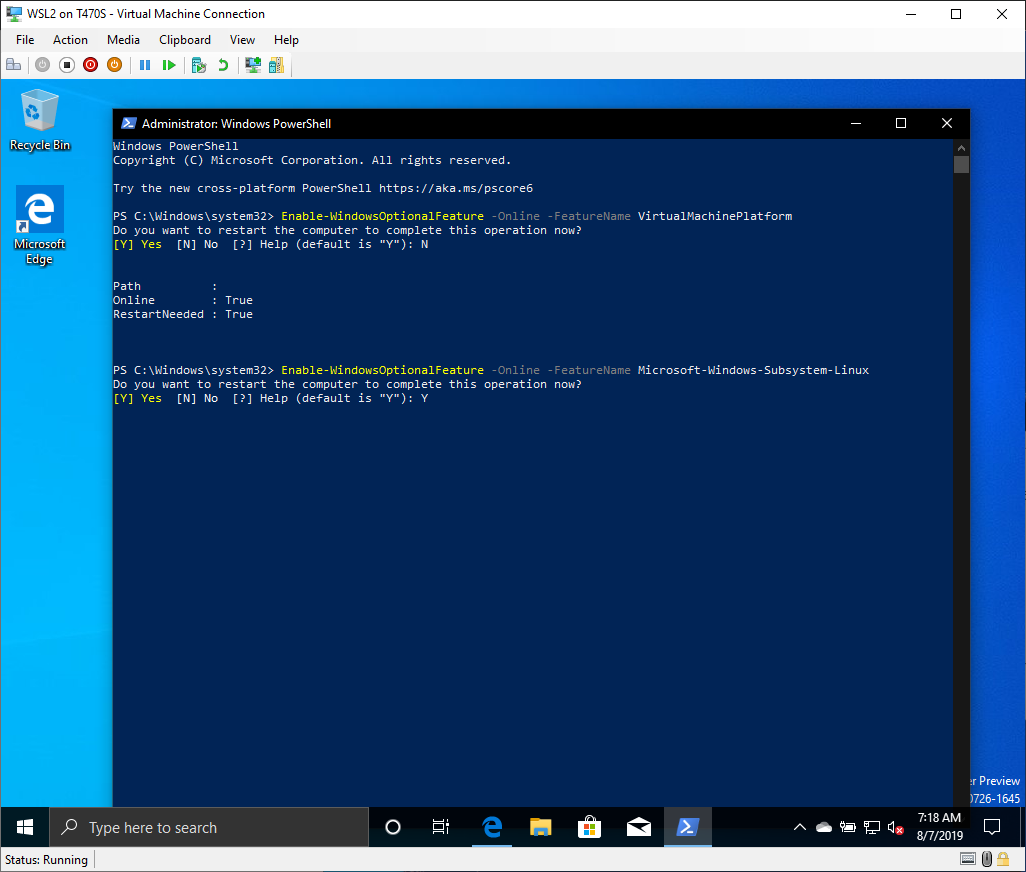Switch to Enhanced Session mode
The height and width of the screenshot is (872, 1026).
(x=252, y=64)
